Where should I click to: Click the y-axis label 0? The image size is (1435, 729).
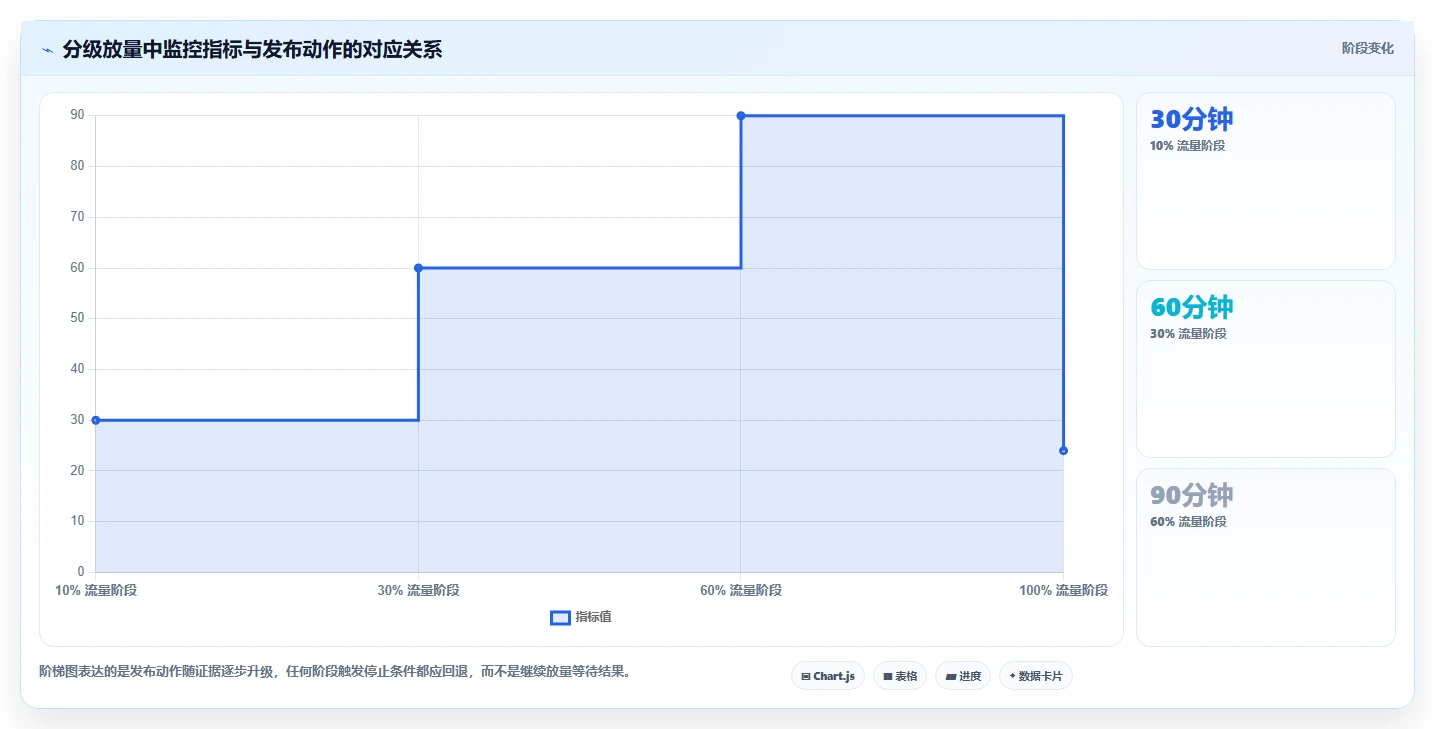[81, 572]
